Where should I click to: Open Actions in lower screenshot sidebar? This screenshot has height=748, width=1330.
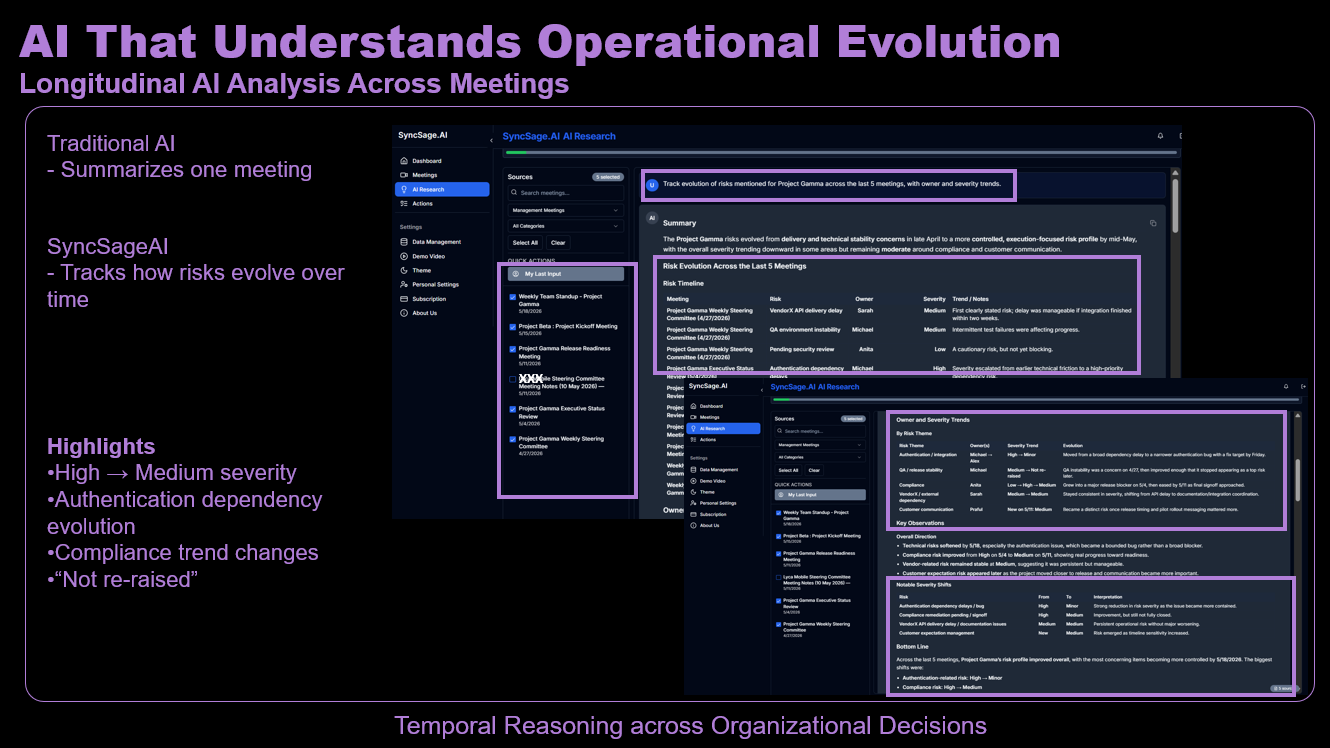pyautogui.click(x=722, y=439)
